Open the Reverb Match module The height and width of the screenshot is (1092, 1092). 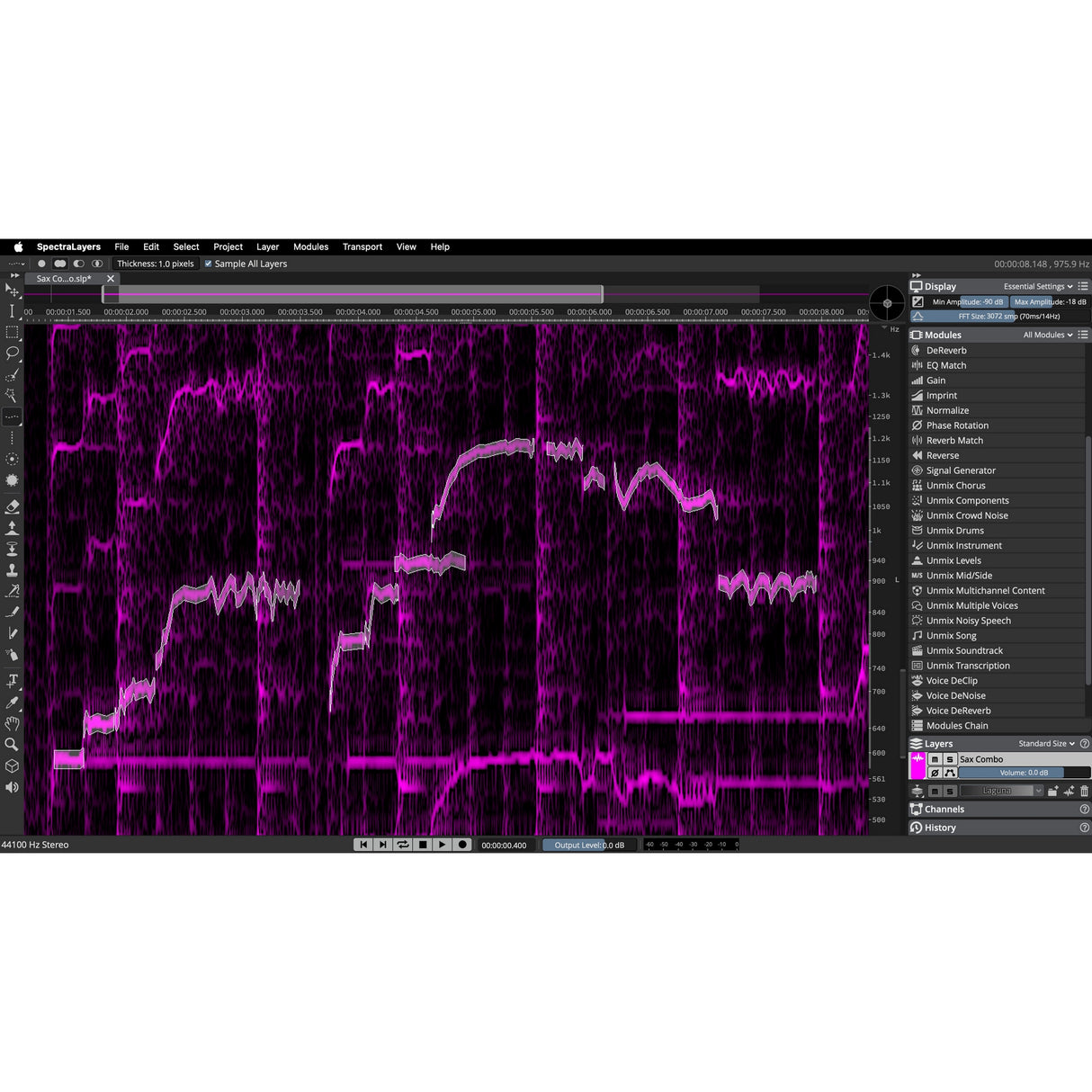(x=954, y=440)
